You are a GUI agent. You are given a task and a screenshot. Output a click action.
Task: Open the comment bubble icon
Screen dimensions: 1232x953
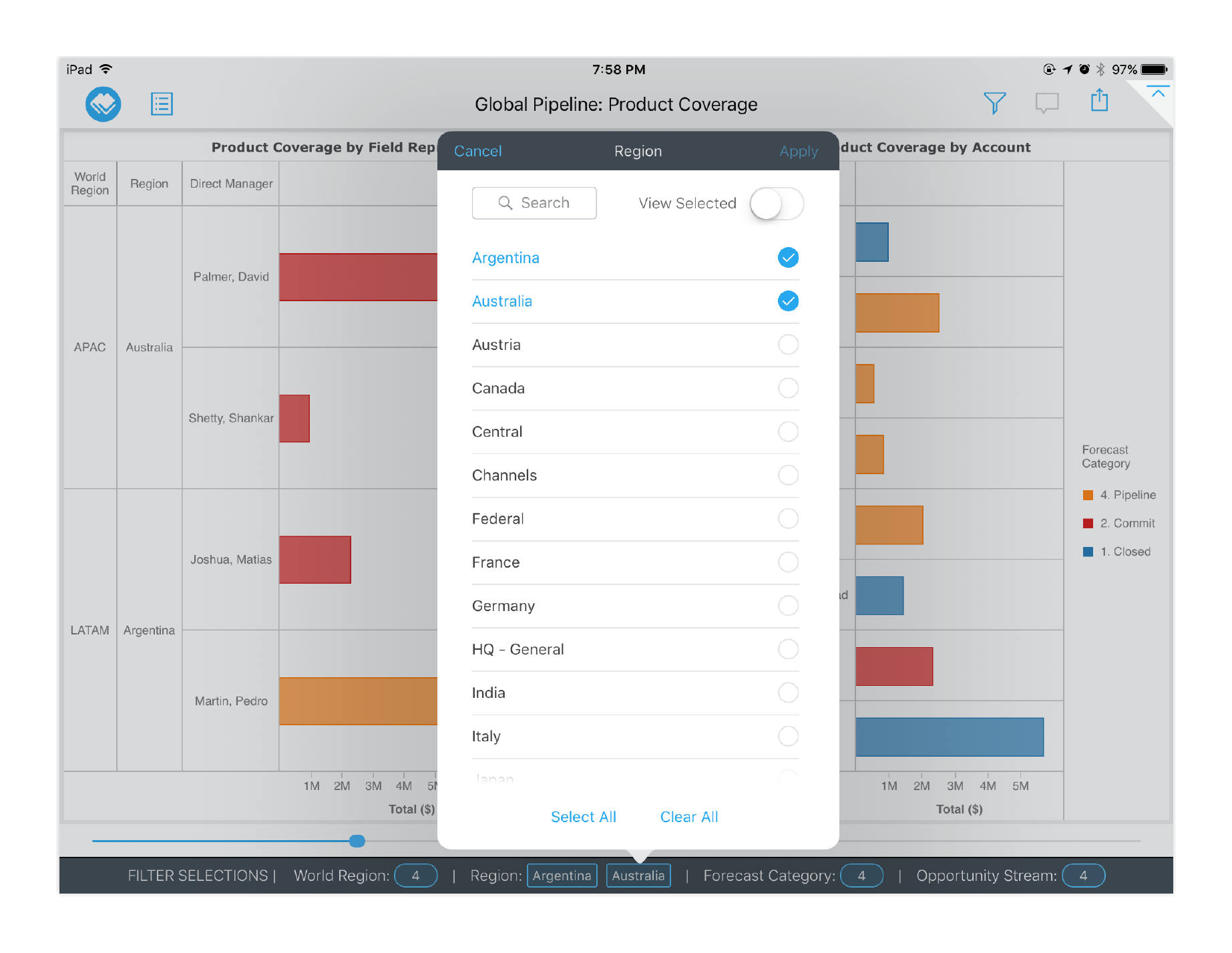click(1046, 103)
